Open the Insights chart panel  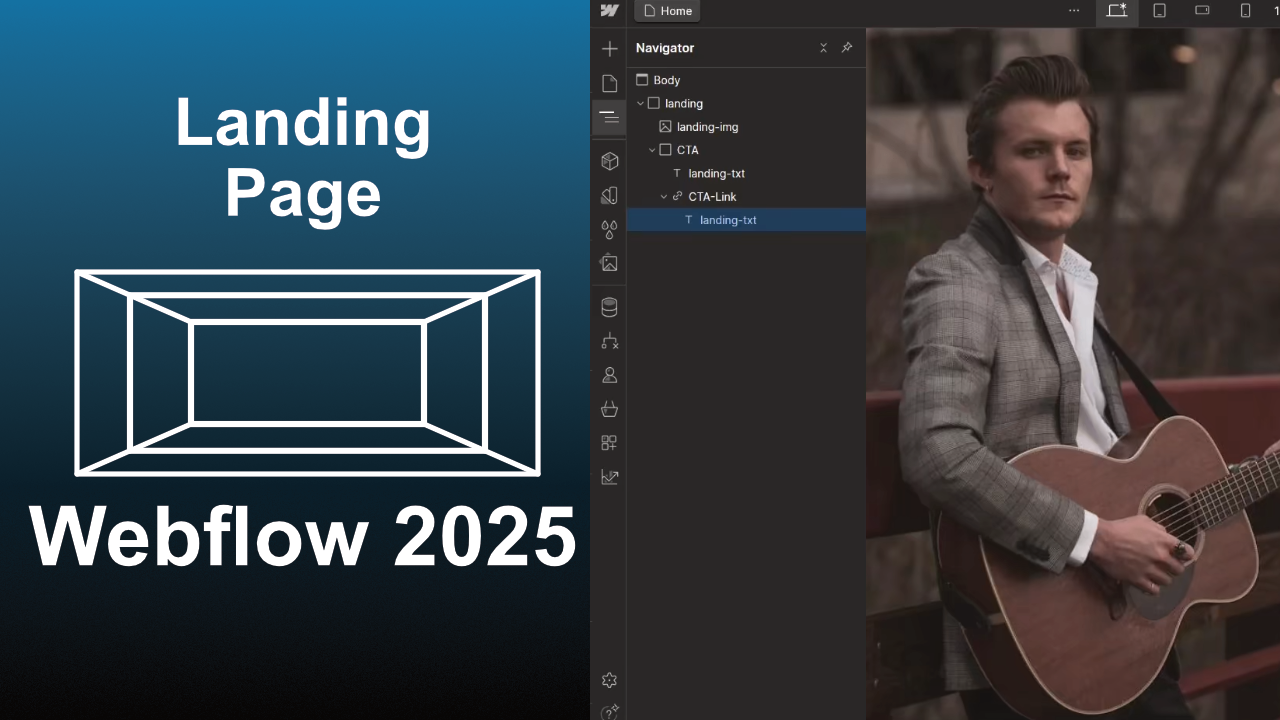[609, 477]
